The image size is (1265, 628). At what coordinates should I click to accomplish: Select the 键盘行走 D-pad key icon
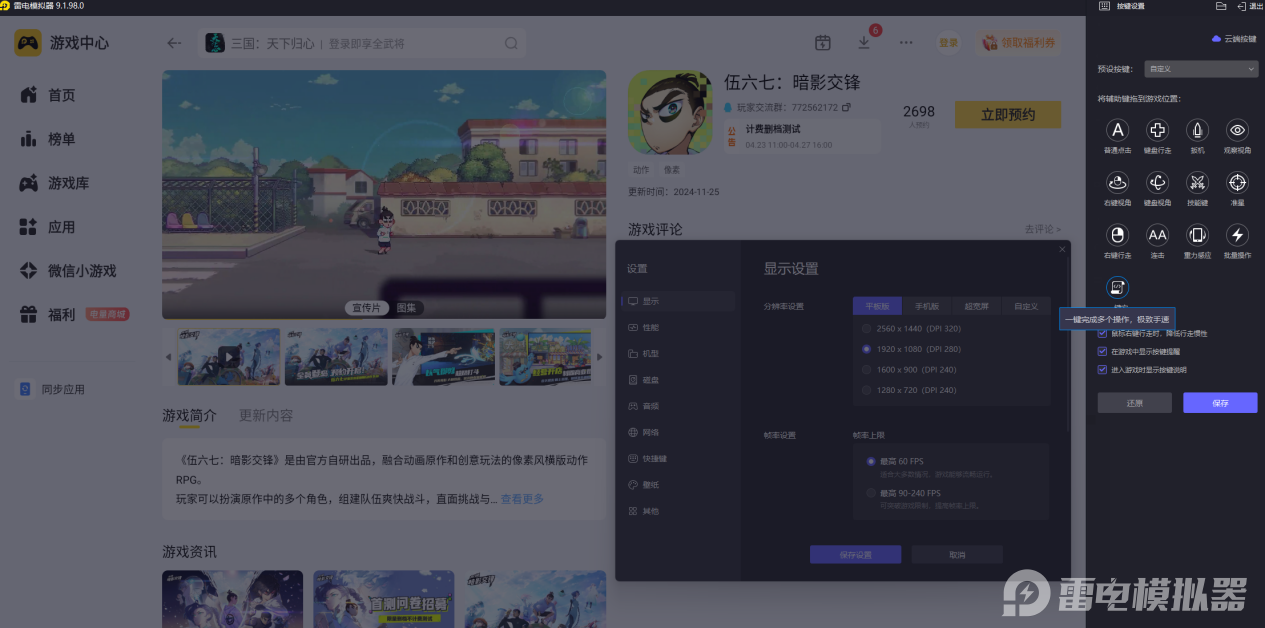click(x=1157, y=130)
